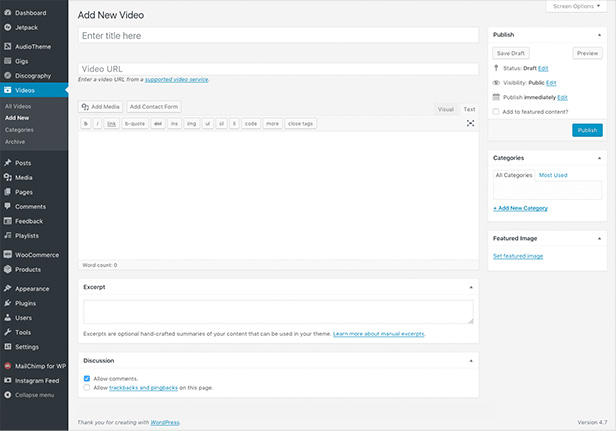This screenshot has height=431, width=616.
Task: Open the Screen Options dropdown
Action: point(576,6)
